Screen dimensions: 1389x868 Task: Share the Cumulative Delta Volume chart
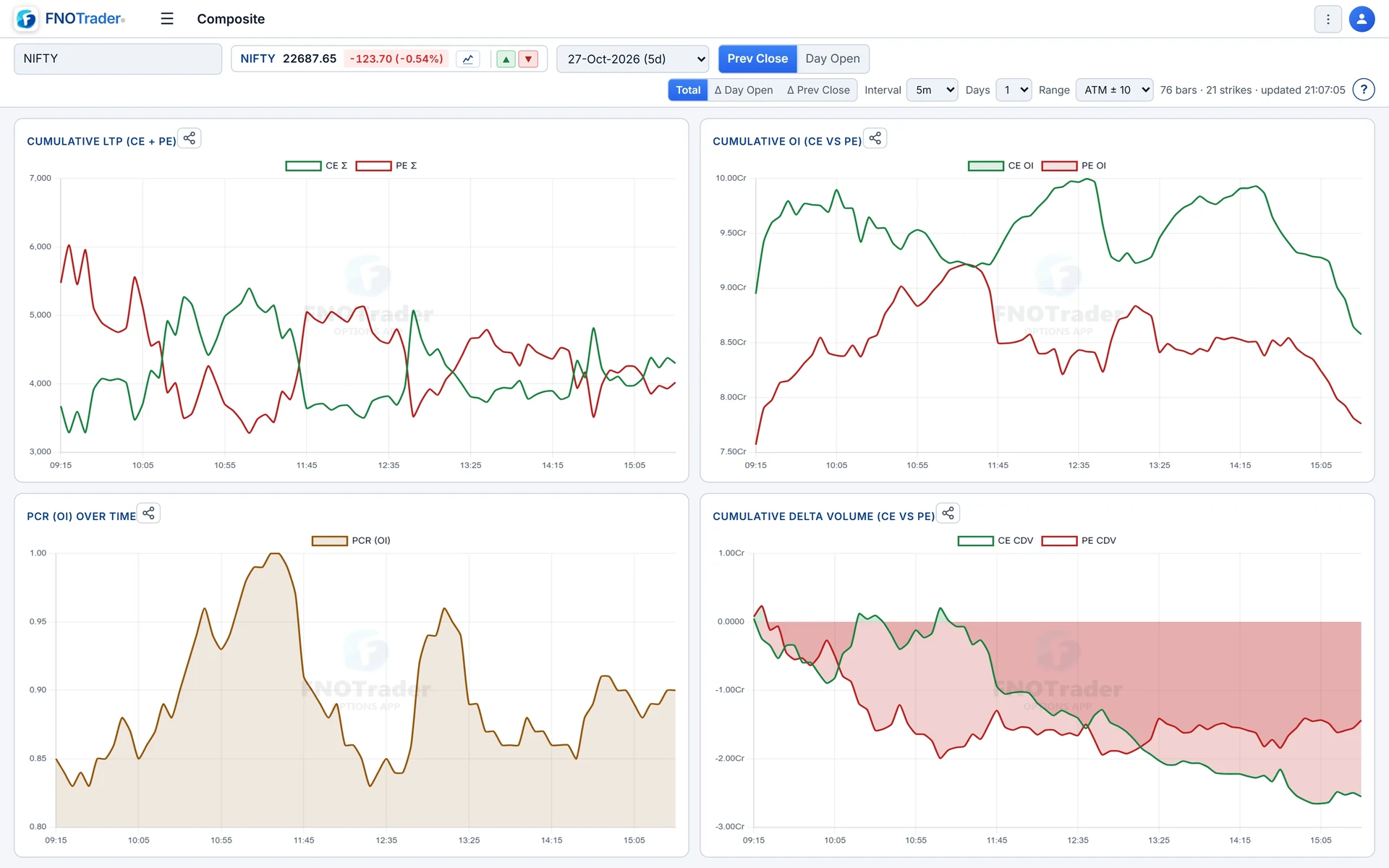[x=948, y=514]
